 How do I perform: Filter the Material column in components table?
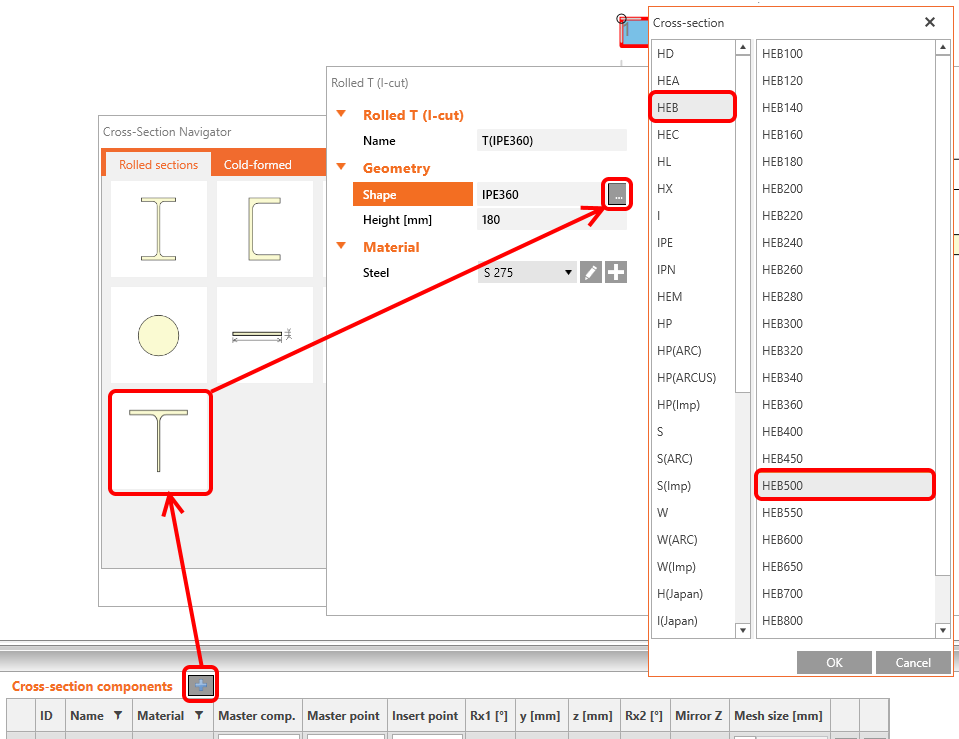pos(199,715)
